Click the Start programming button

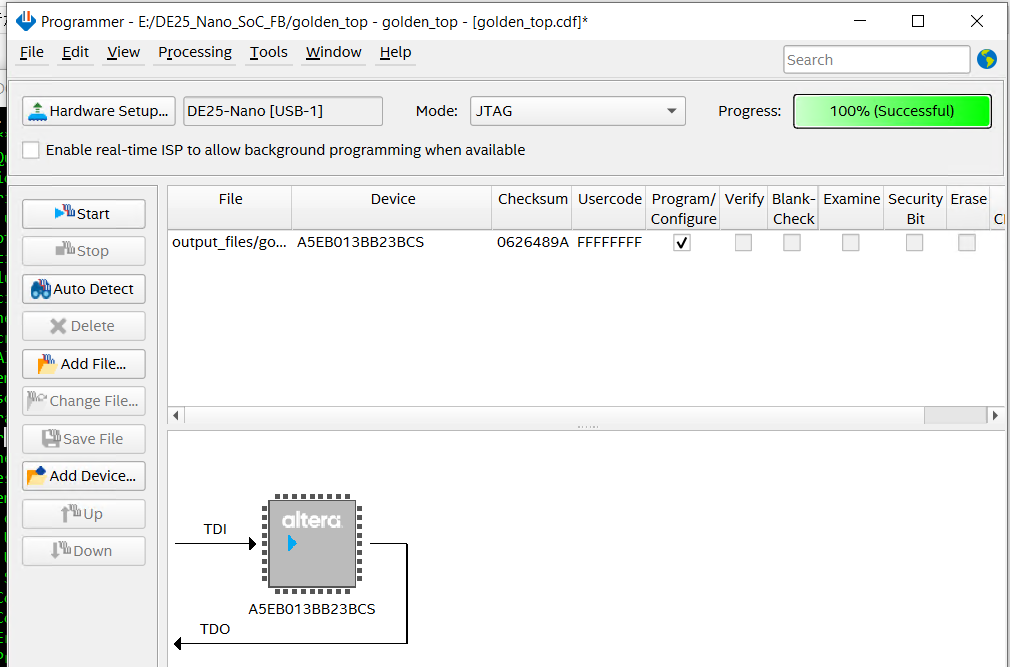pyautogui.click(x=84, y=214)
